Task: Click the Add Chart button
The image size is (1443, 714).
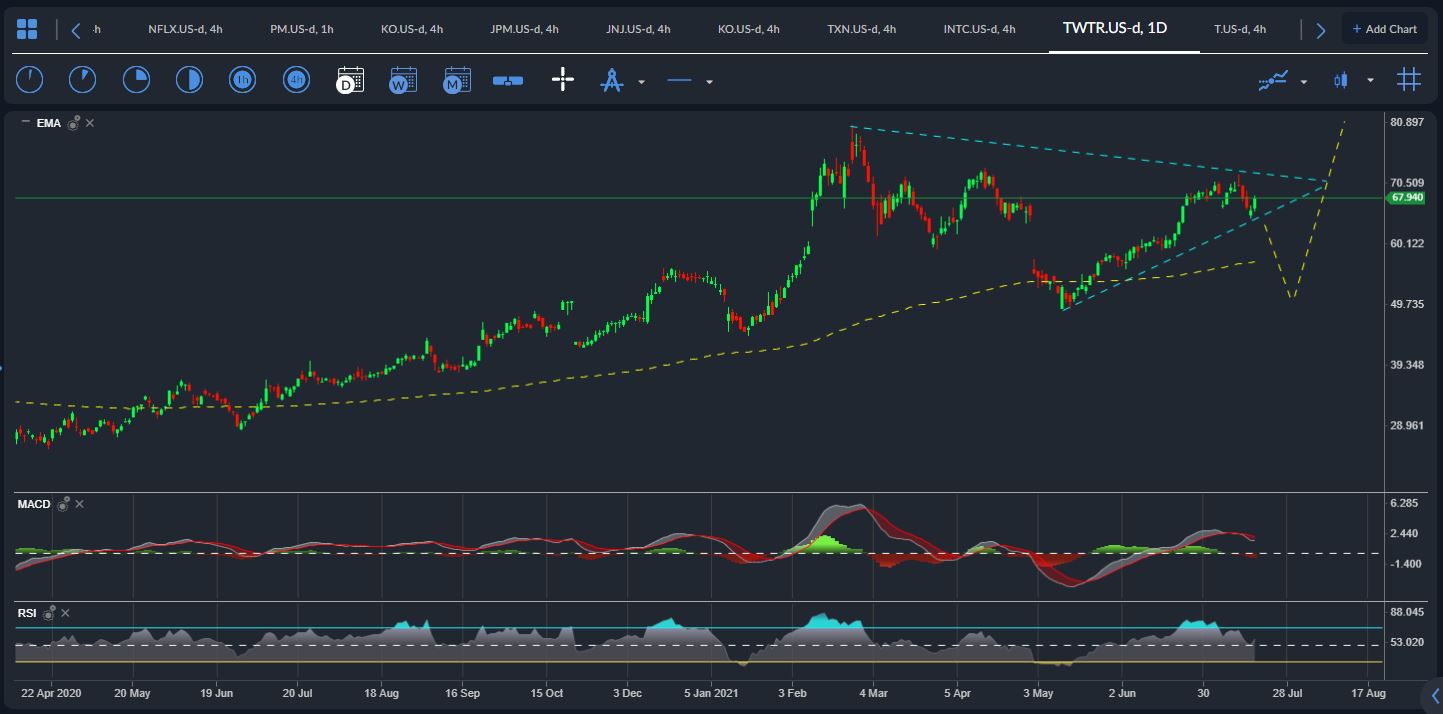Action: tap(1384, 29)
